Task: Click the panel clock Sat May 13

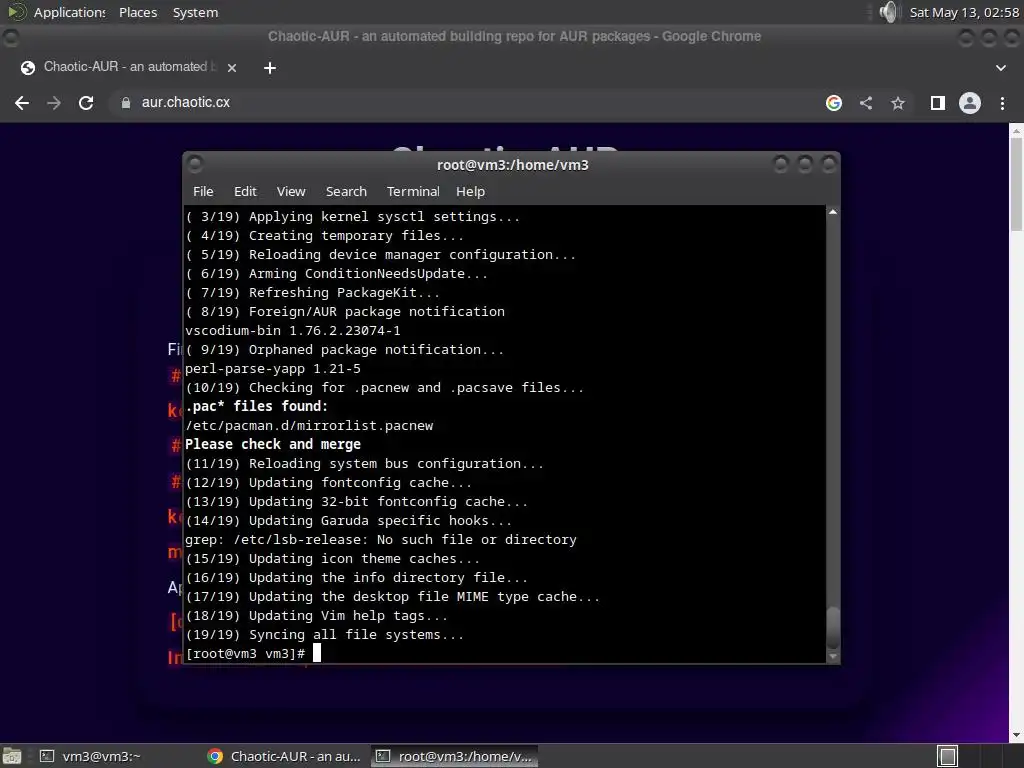Action: click(964, 12)
